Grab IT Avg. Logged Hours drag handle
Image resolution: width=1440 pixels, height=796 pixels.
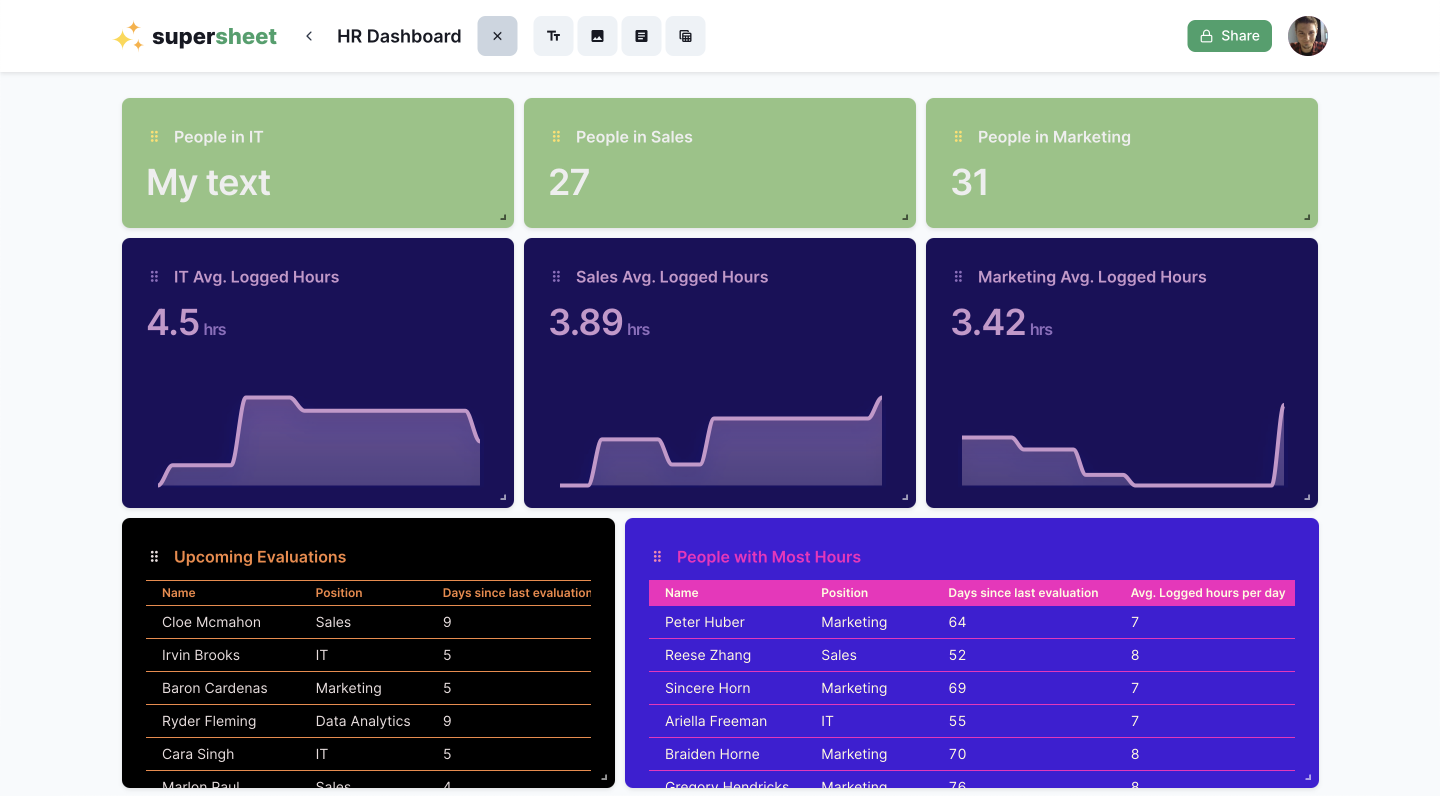154,277
